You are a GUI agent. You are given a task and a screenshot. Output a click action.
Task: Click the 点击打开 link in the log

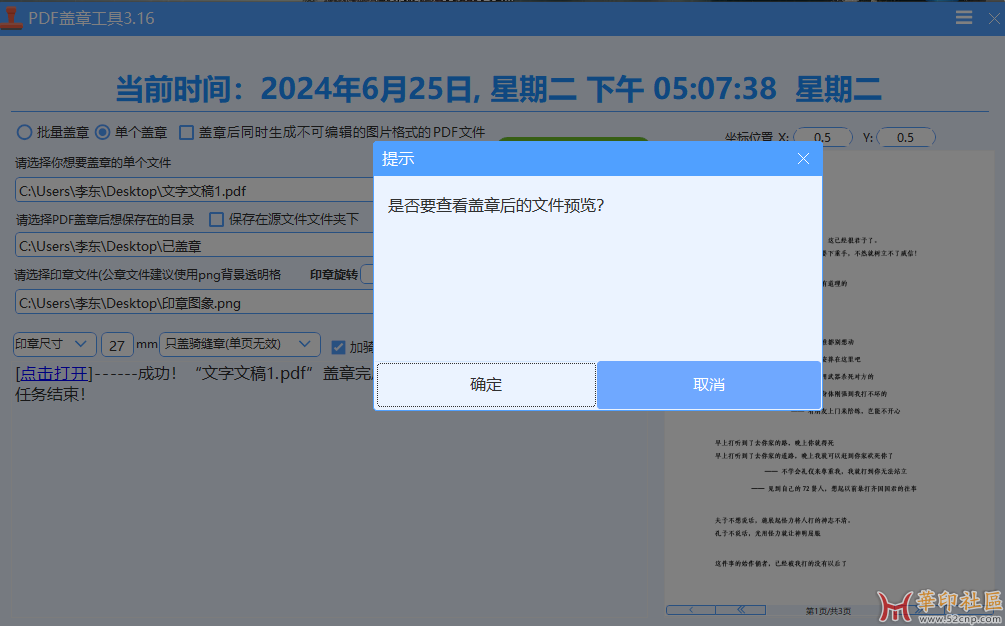[54, 373]
